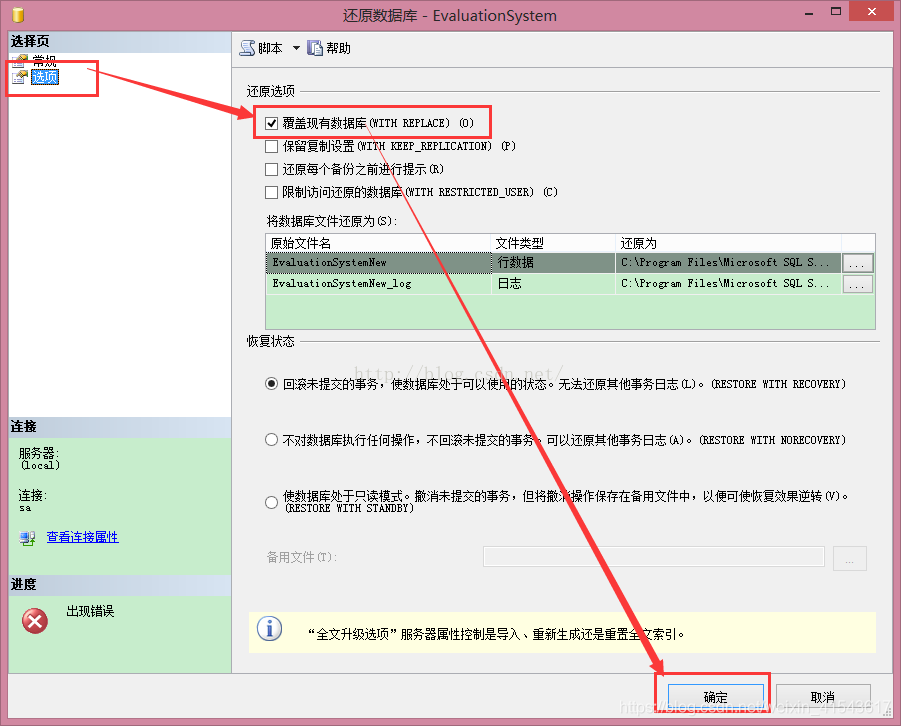Close the restore database window
Viewport: 901px width, 726px height.
click(x=872, y=11)
